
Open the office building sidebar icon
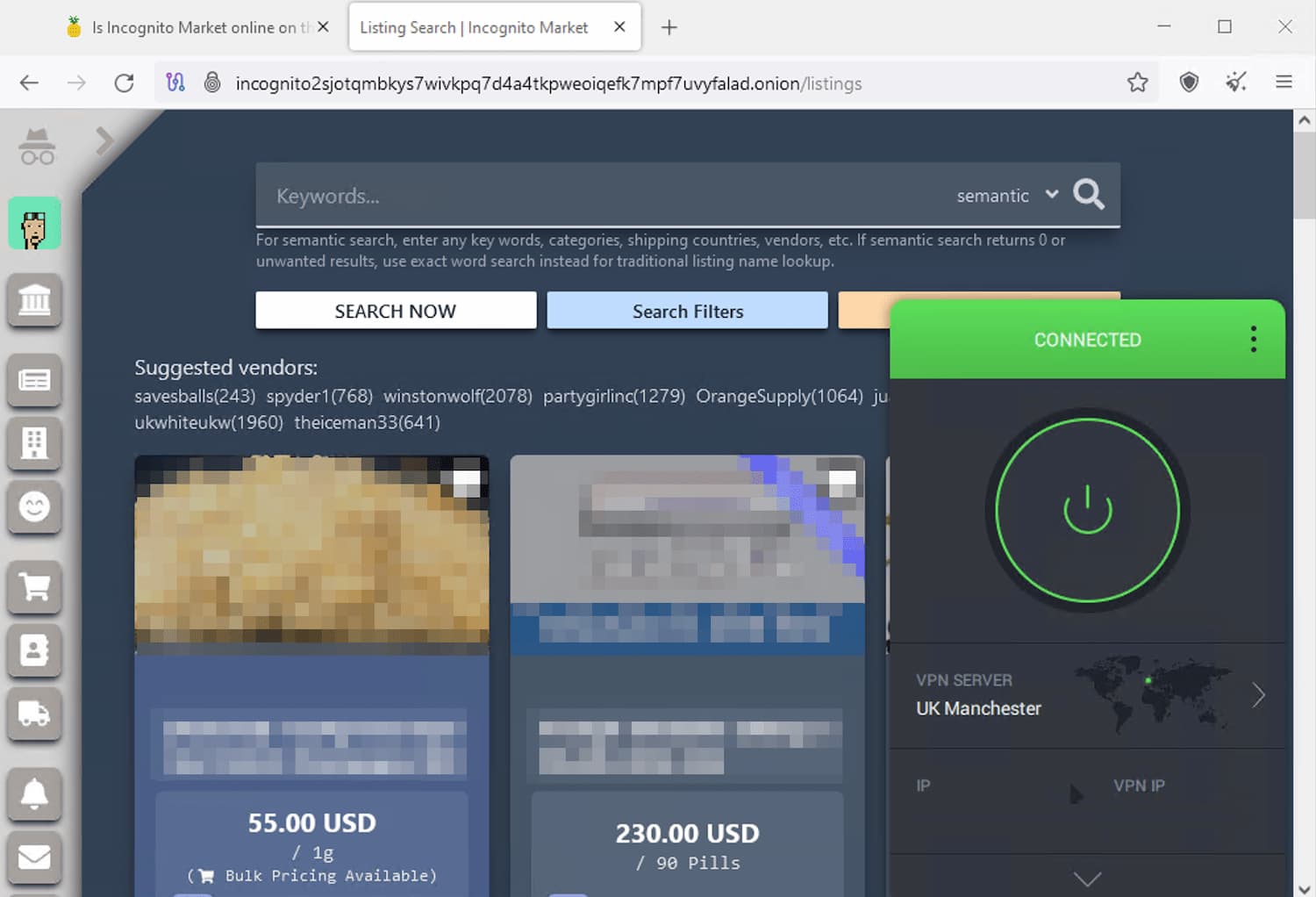34,442
